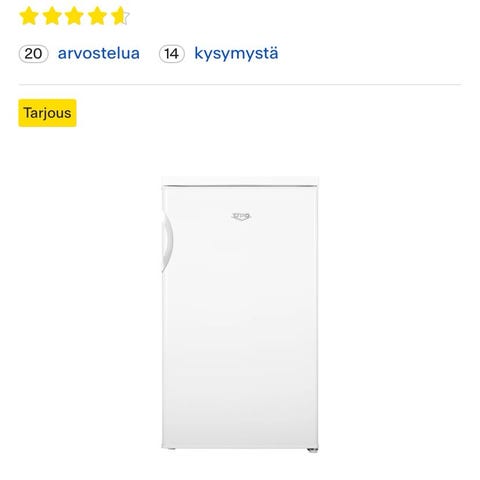Screen dimensions: 480x480
Task: Click the brand logo on the fridge door
Action: [x=241, y=217]
